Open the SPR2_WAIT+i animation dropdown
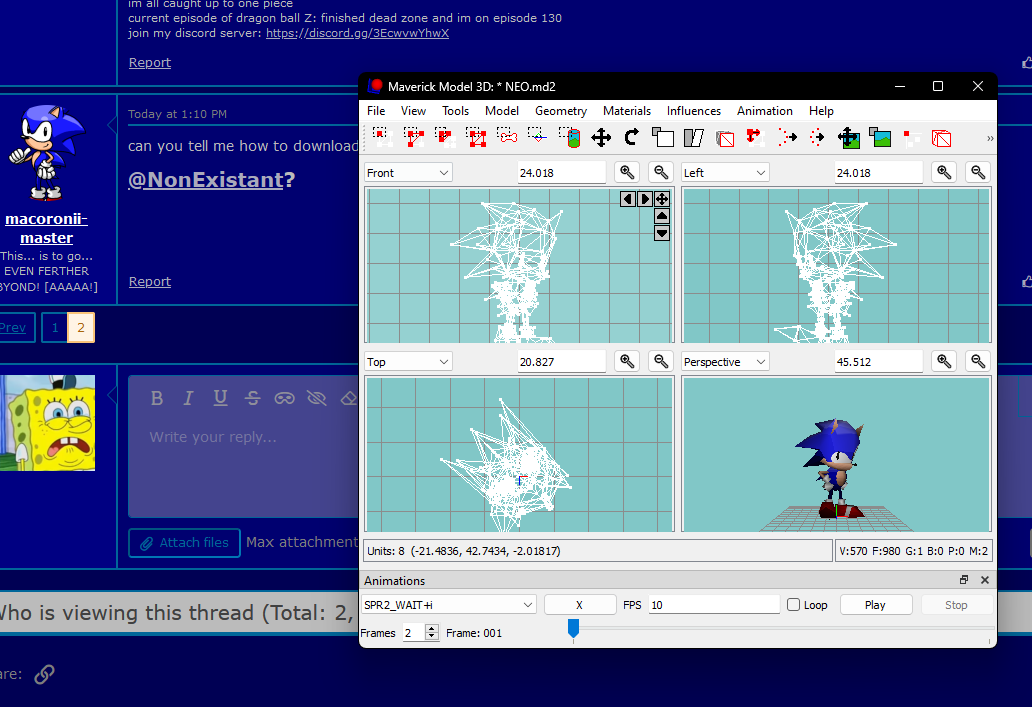 tap(448, 605)
